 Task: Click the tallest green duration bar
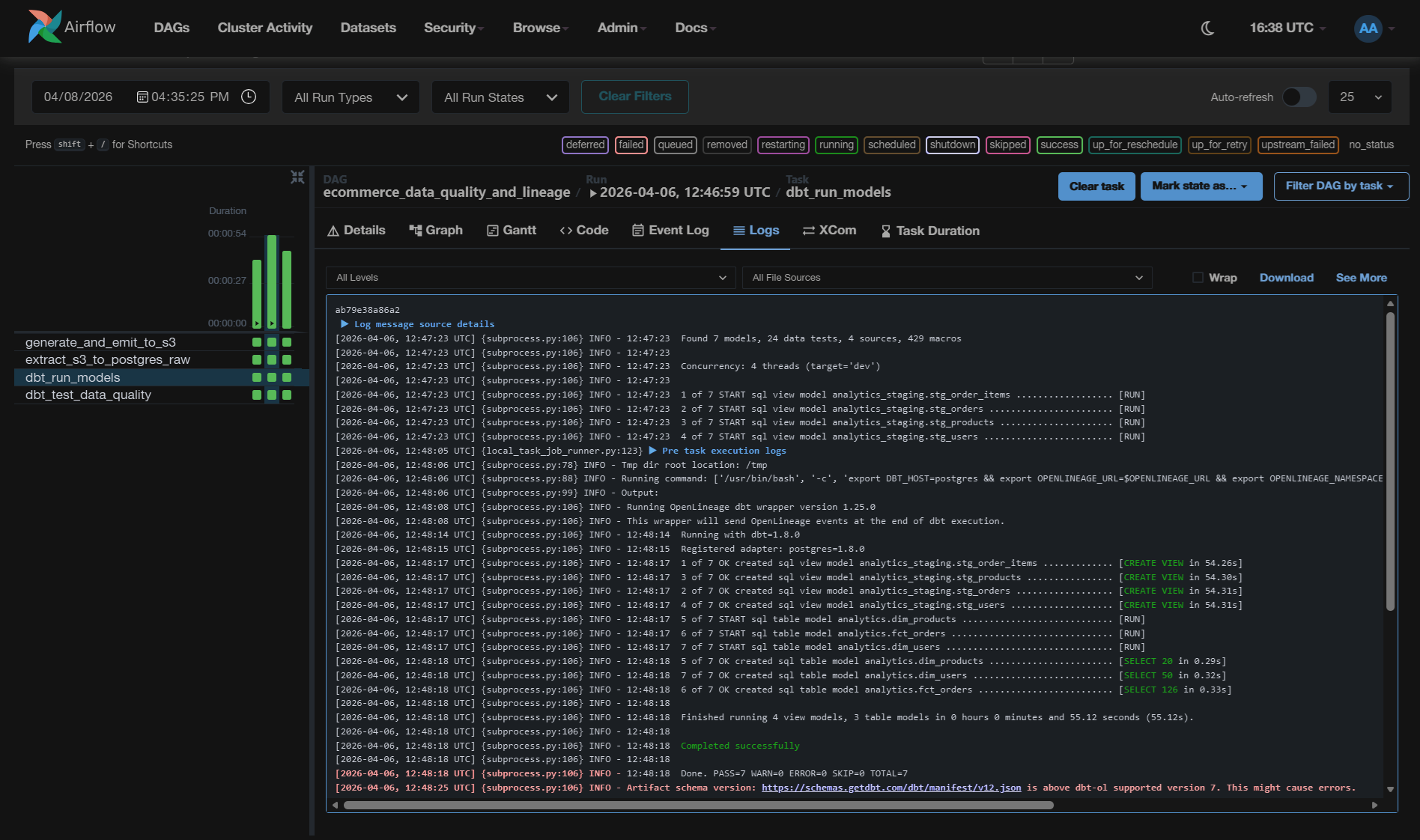point(272,281)
